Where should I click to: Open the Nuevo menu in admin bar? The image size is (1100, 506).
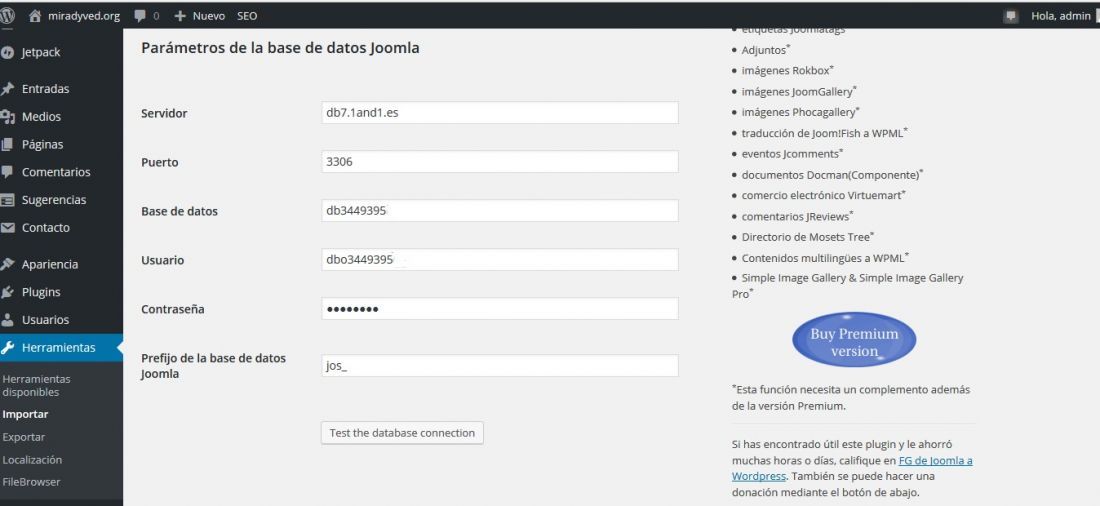click(x=209, y=15)
